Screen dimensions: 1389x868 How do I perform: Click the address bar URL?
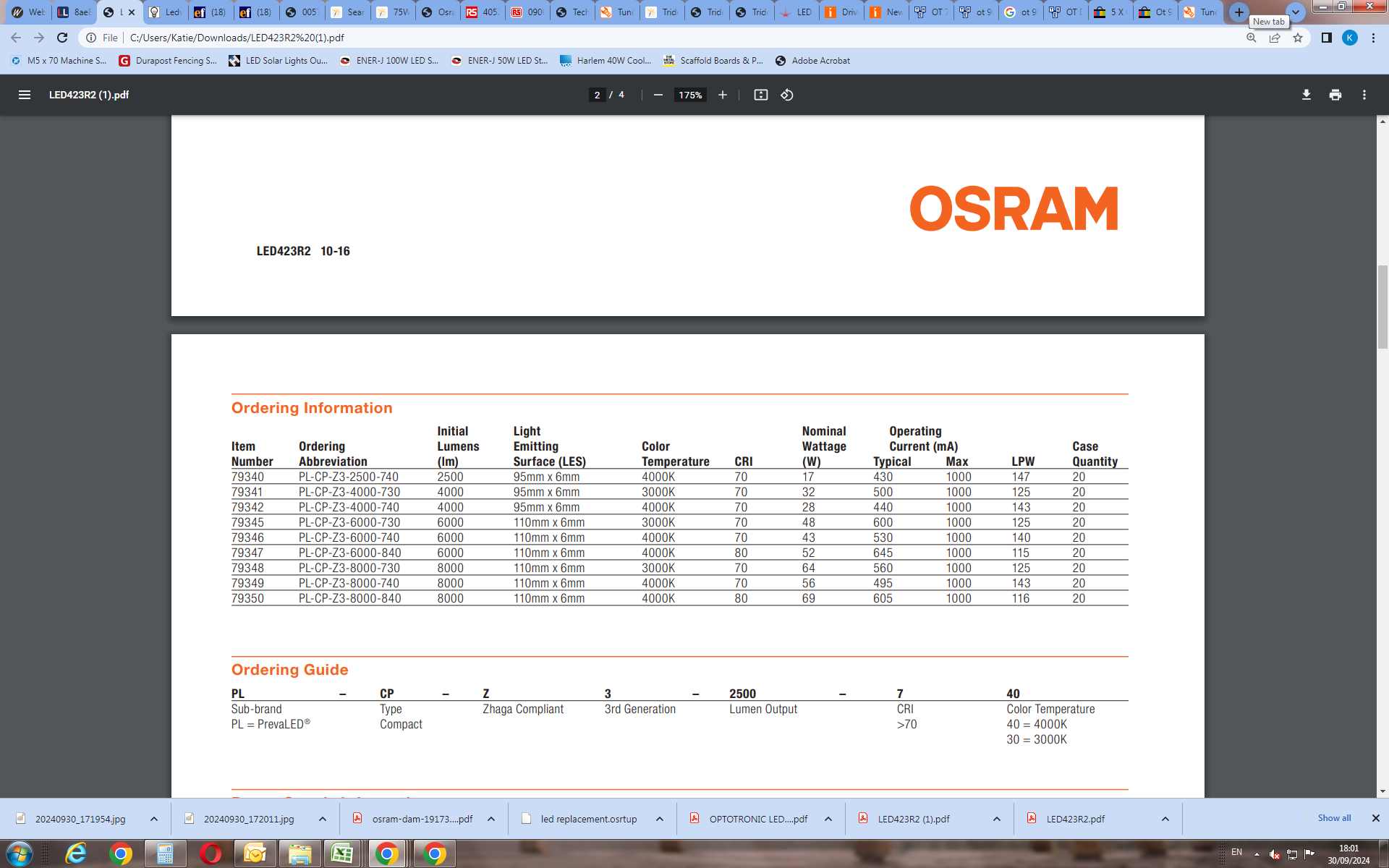(237, 38)
